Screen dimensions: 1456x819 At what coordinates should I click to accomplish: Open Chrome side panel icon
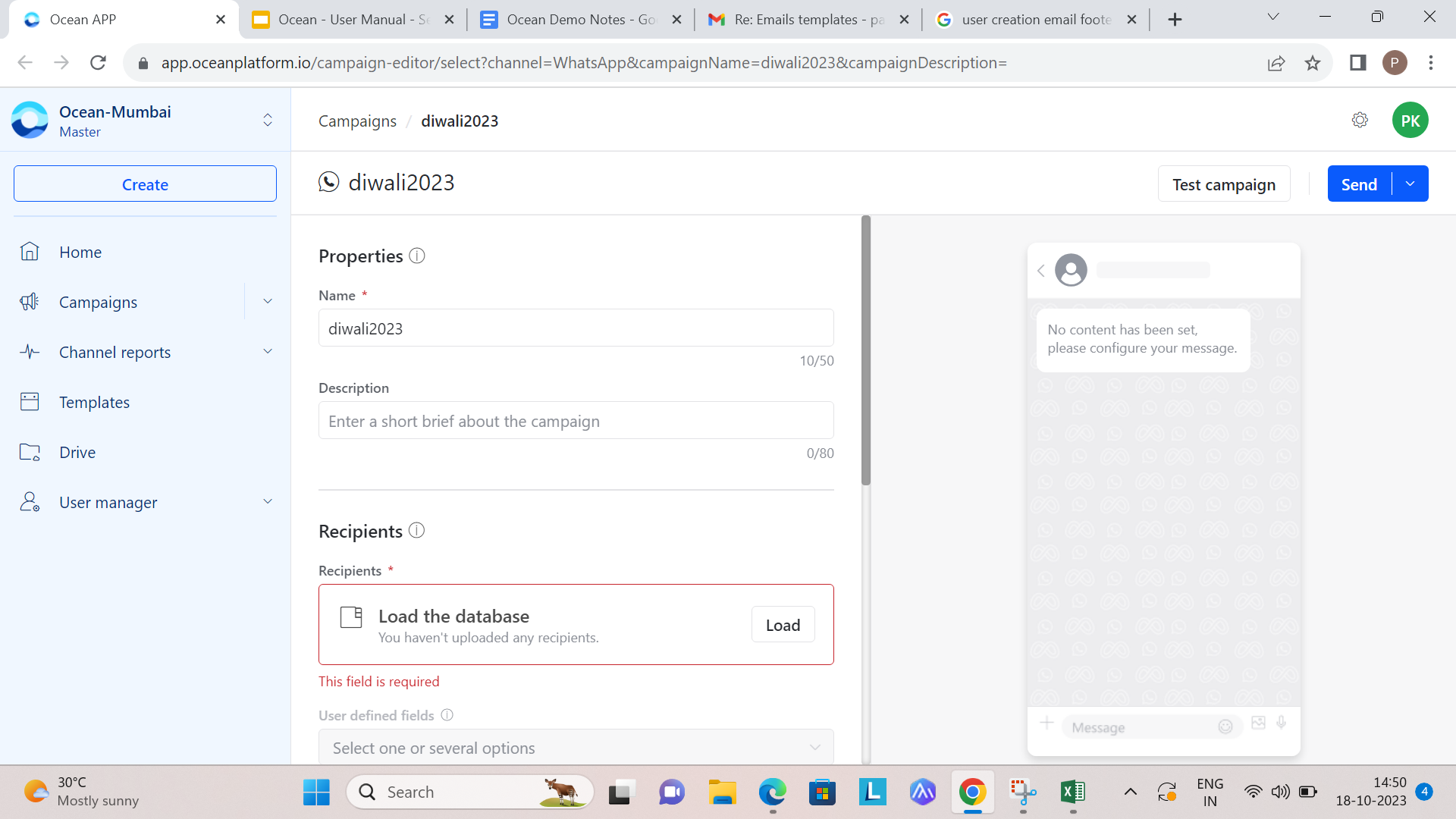pyautogui.click(x=1357, y=62)
